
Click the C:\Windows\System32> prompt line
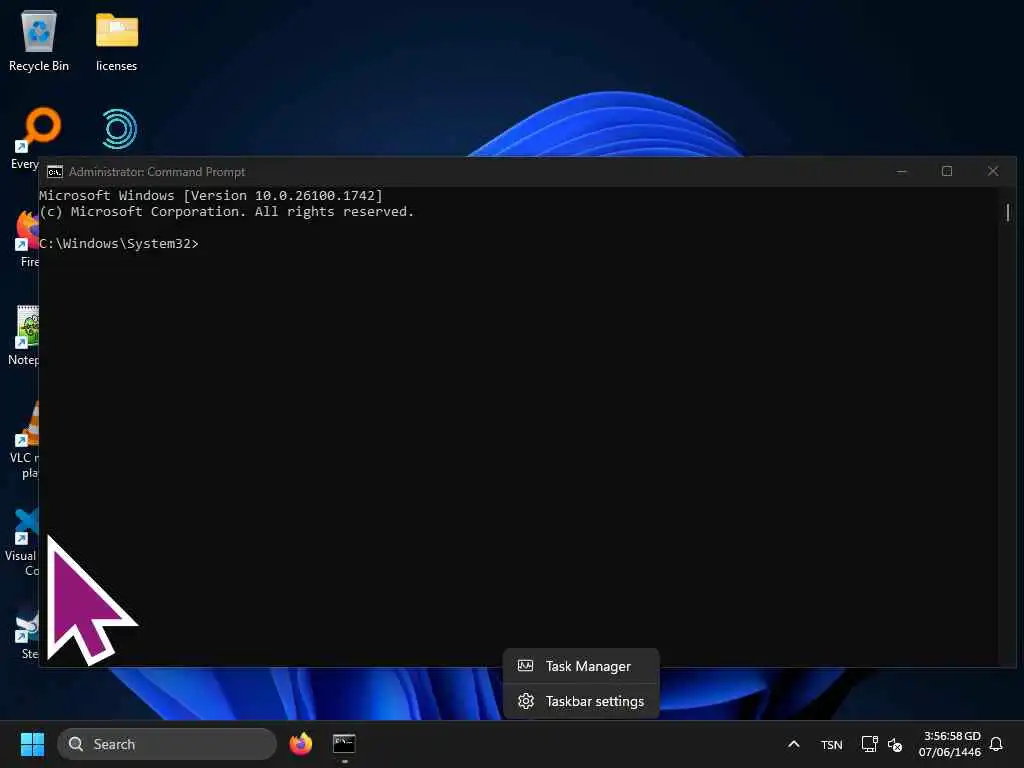(x=119, y=244)
